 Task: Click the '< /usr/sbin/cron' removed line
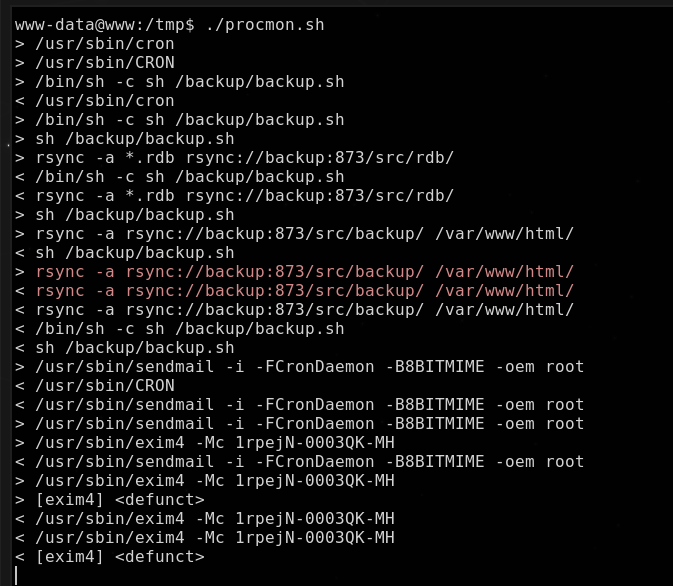coord(95,100)
